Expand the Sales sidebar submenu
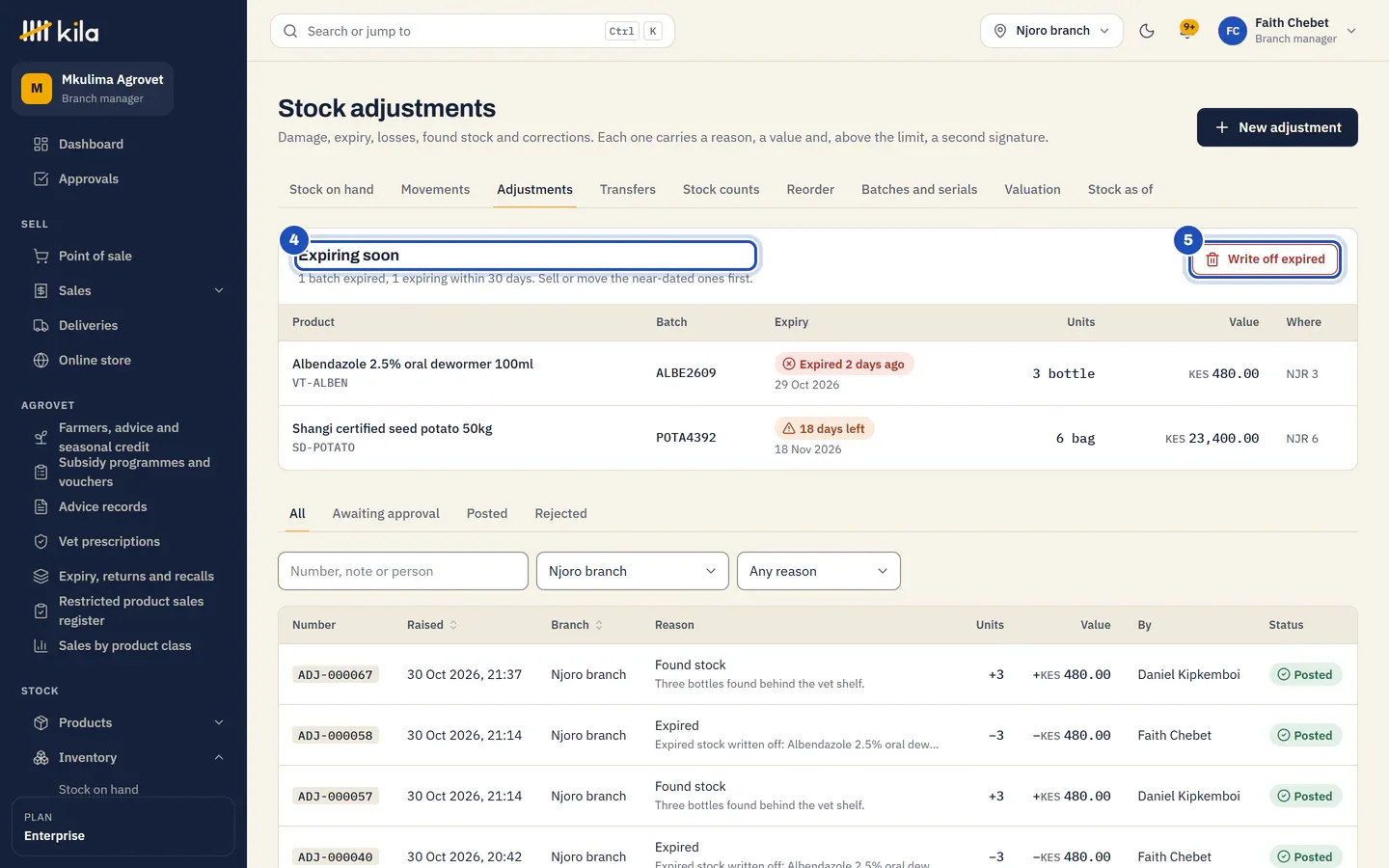Image resolution: width=1389 pixels, height=868 pixels. [219, 291]
